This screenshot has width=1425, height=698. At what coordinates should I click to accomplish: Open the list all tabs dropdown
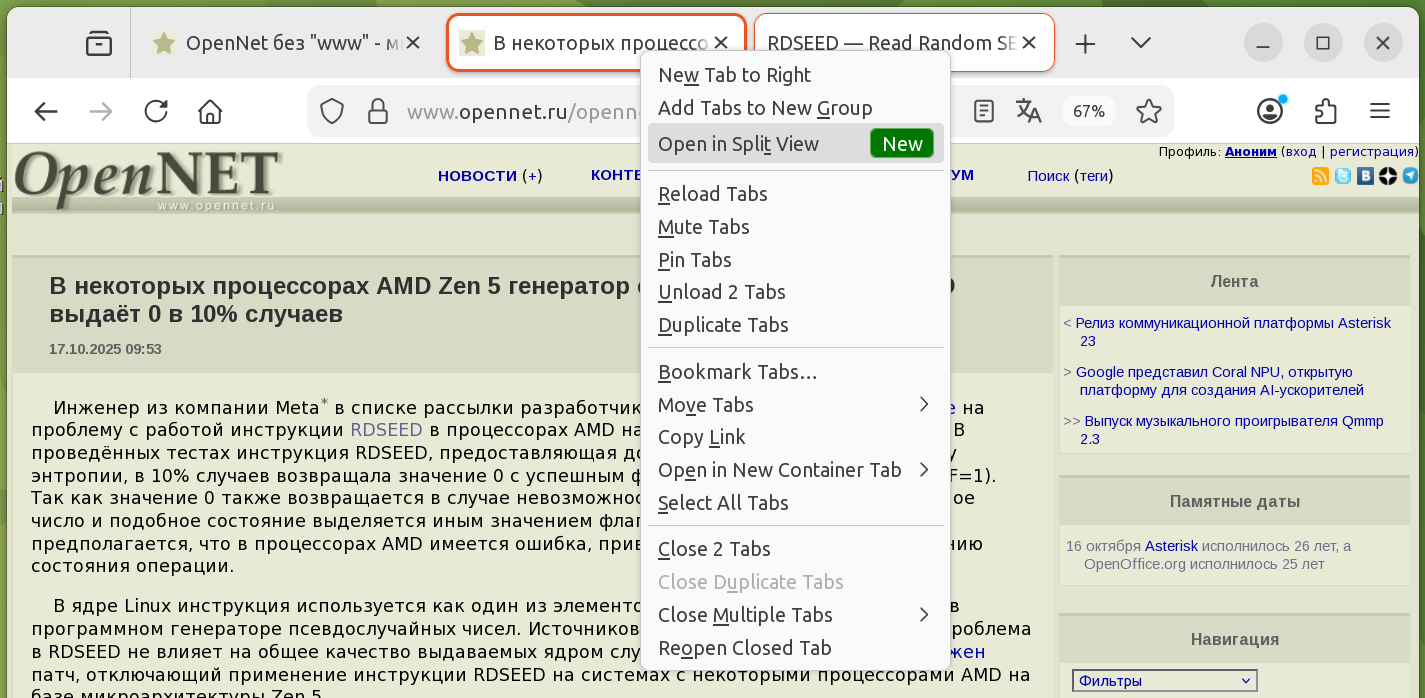[1140, 43]
